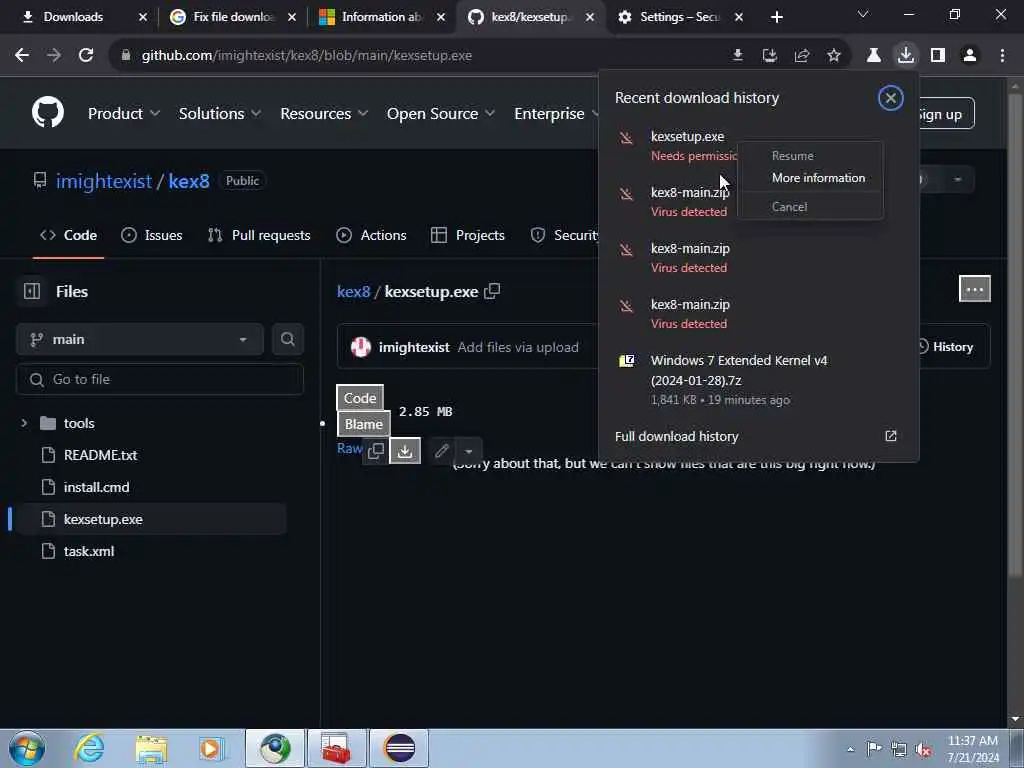Copy raw file contents icon
Image resolution: width=1024 pixels, height=768 pixels.
pos(376,451)
